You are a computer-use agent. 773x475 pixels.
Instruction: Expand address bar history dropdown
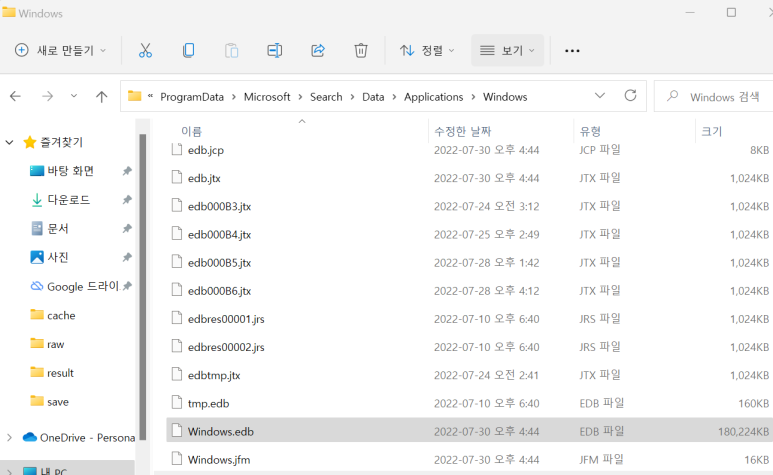click(599, 96)
